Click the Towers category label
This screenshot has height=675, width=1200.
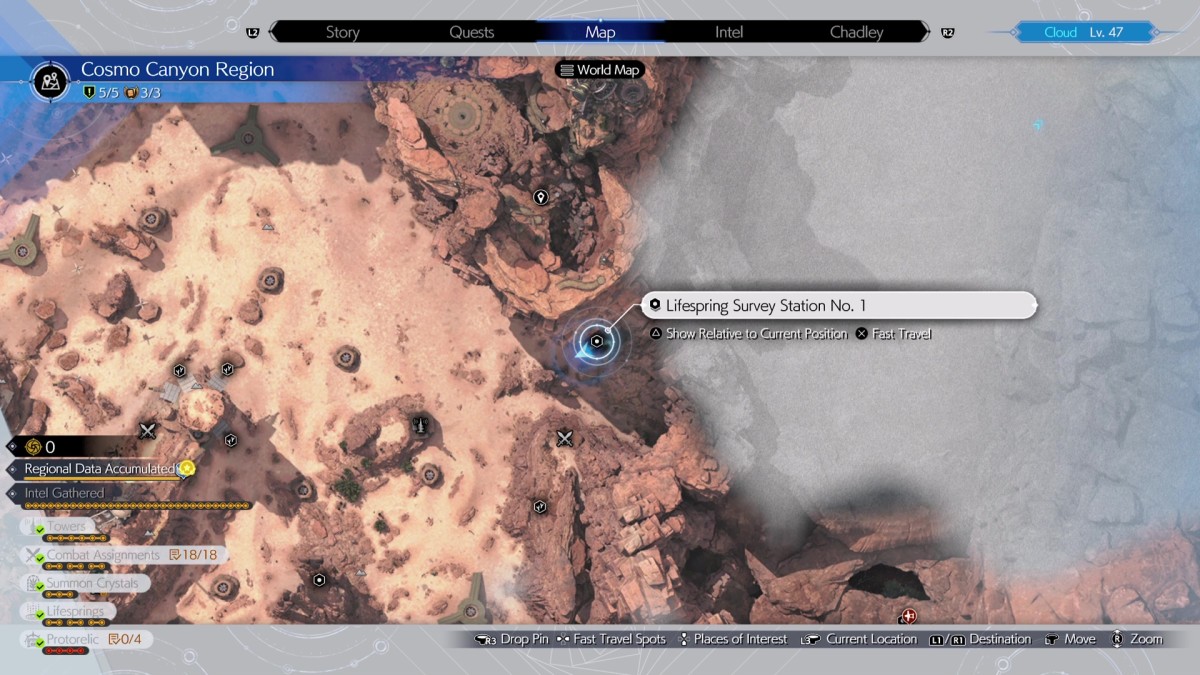(x=66, y=526)
